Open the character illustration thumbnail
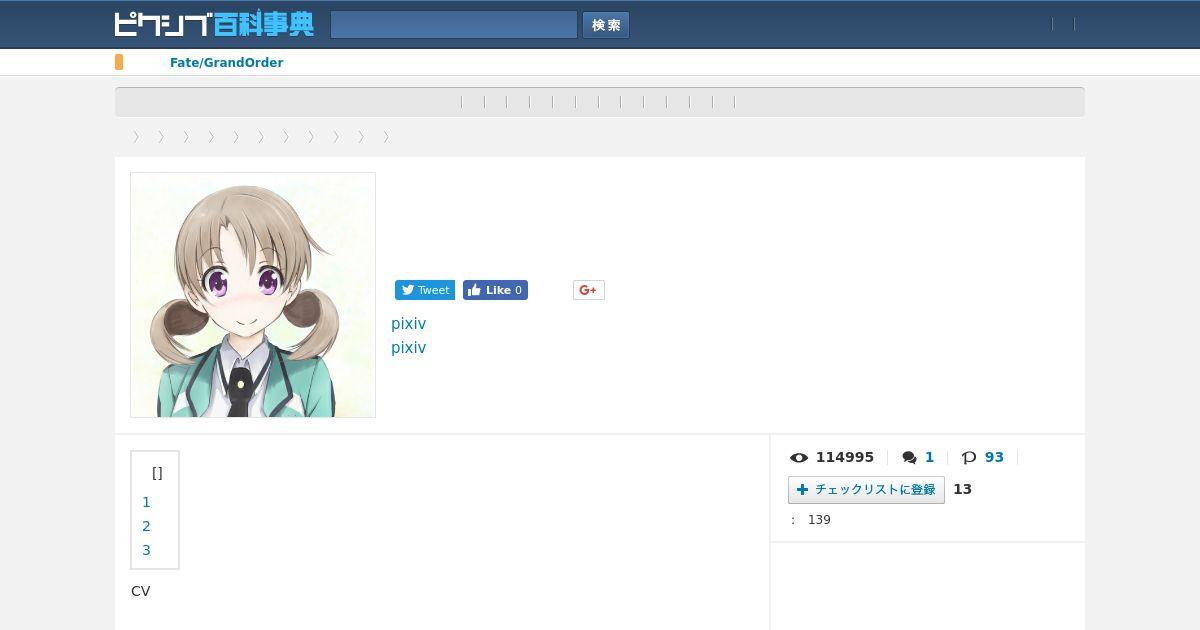This screenshot has height=630, width=1200. [253, 295]
